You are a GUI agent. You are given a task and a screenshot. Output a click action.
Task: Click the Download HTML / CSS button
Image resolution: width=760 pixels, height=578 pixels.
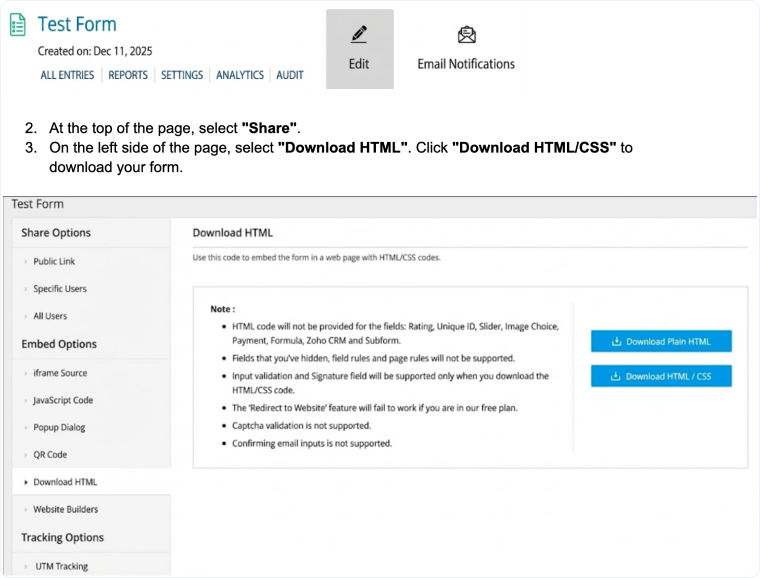click(x=661, y=376)
